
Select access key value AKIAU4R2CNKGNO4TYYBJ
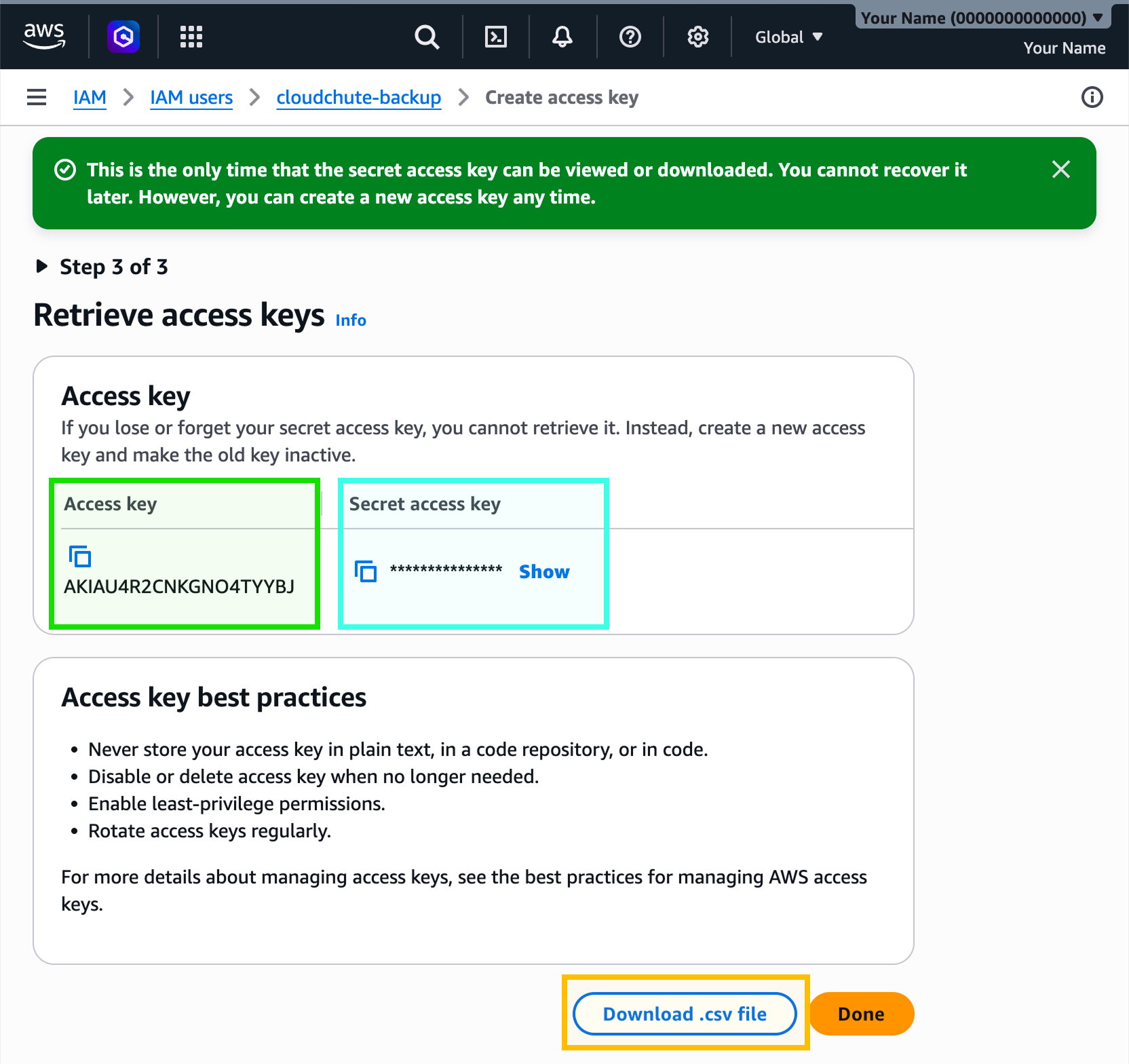point(179,586)
